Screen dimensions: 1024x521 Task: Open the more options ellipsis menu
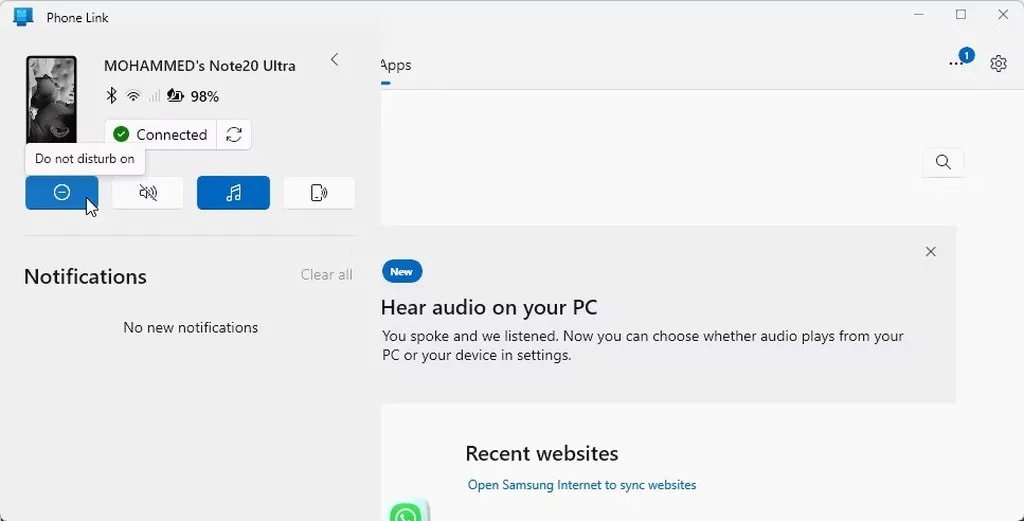(957, 64)
